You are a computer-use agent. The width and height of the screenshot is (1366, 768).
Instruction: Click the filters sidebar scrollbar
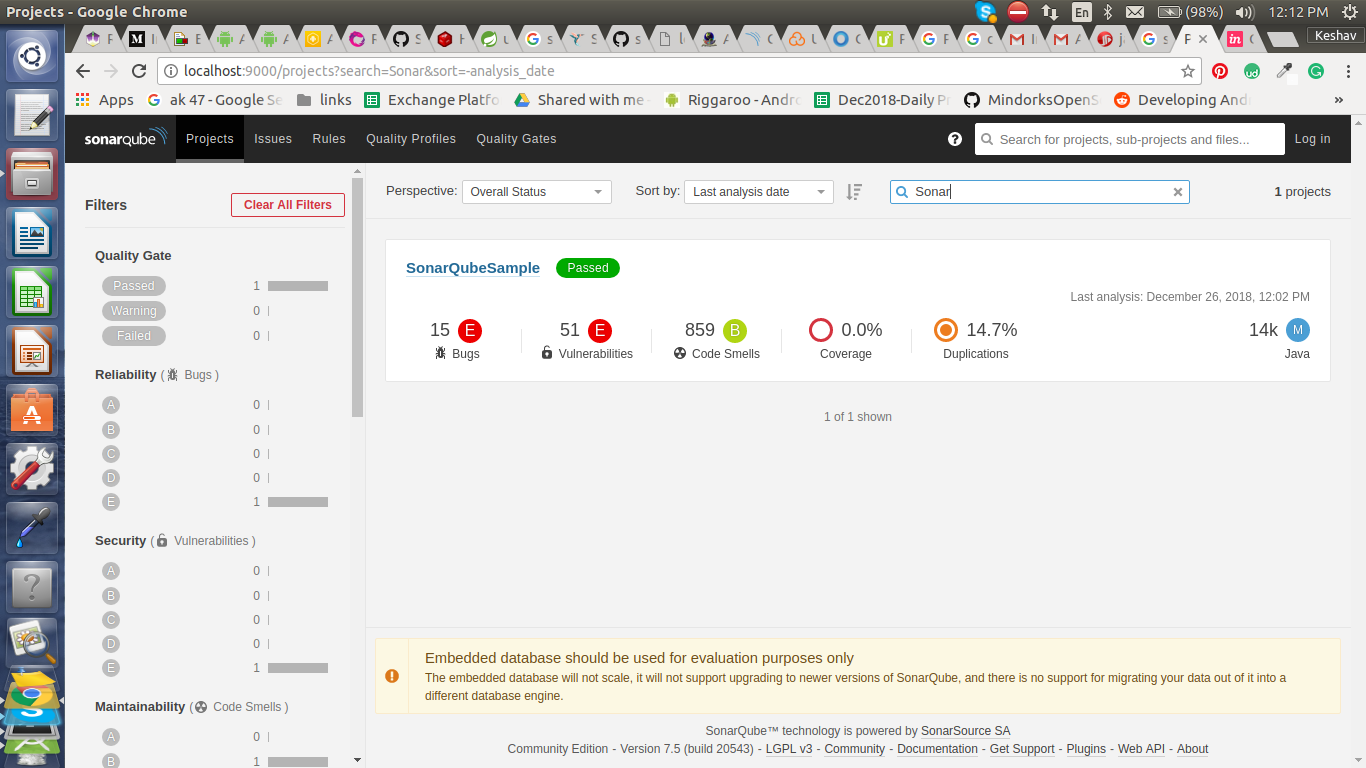coord(358,297)
